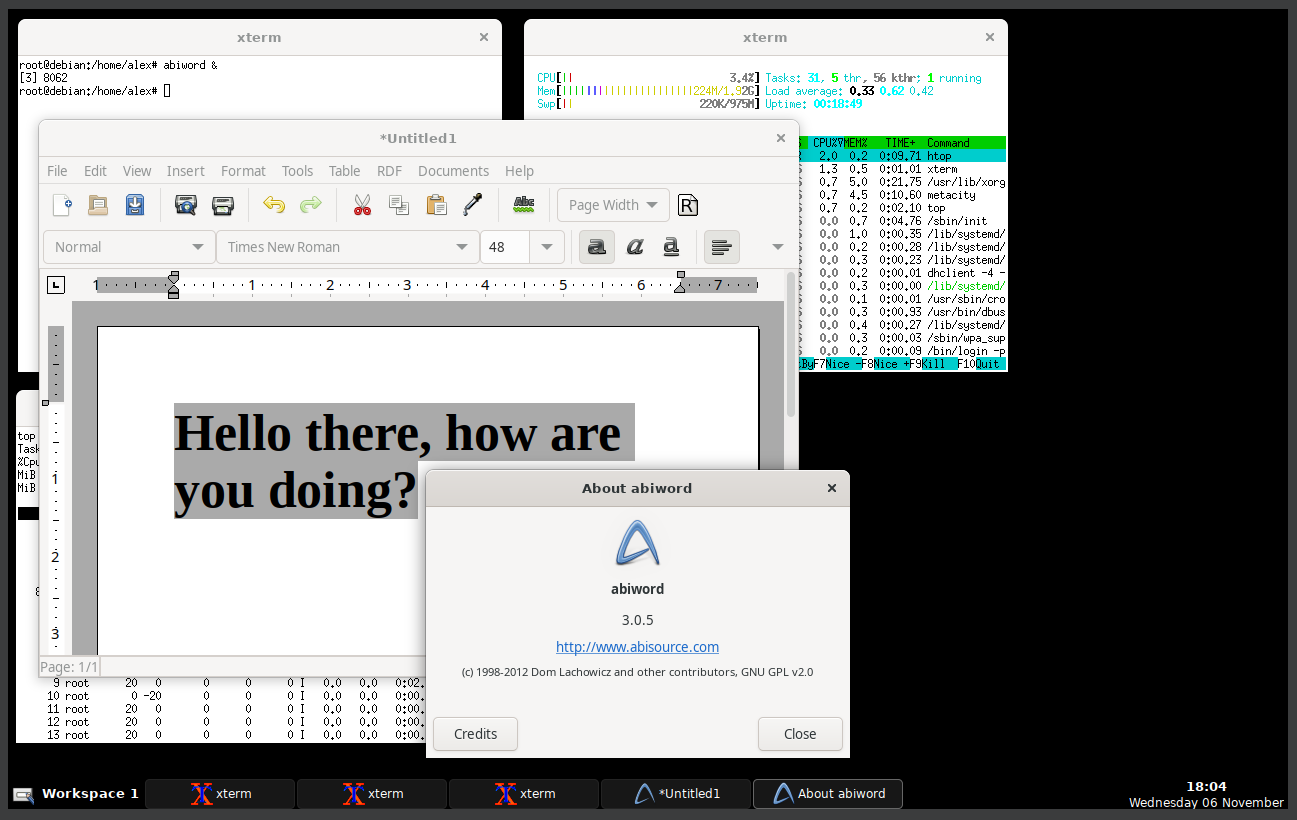
Task: Click the Paste icon
Action: (436, 205)
